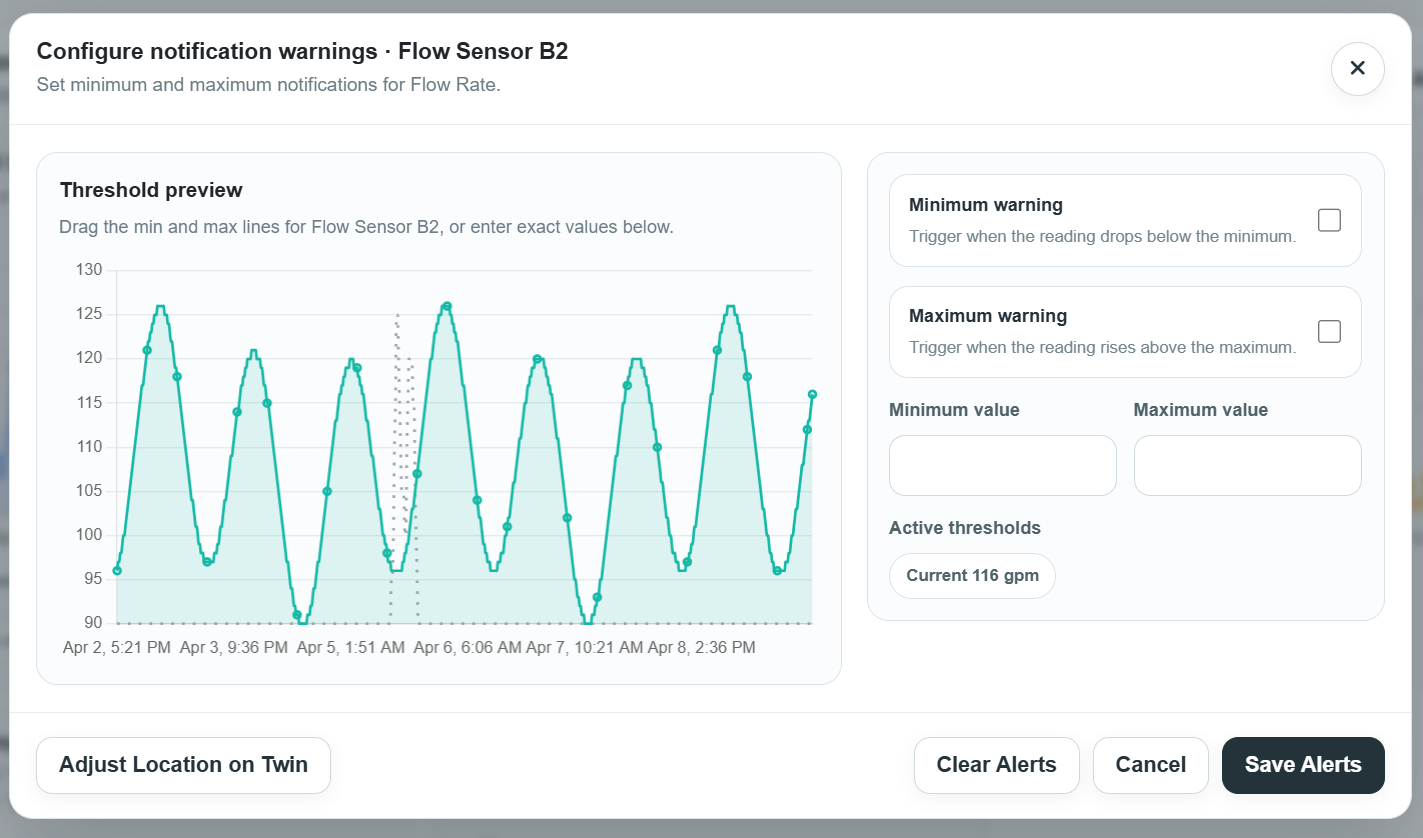Save Alerts for Flow Sensor B2
This screenshot has width=1423, height=838.
[x=1302, y=765]
